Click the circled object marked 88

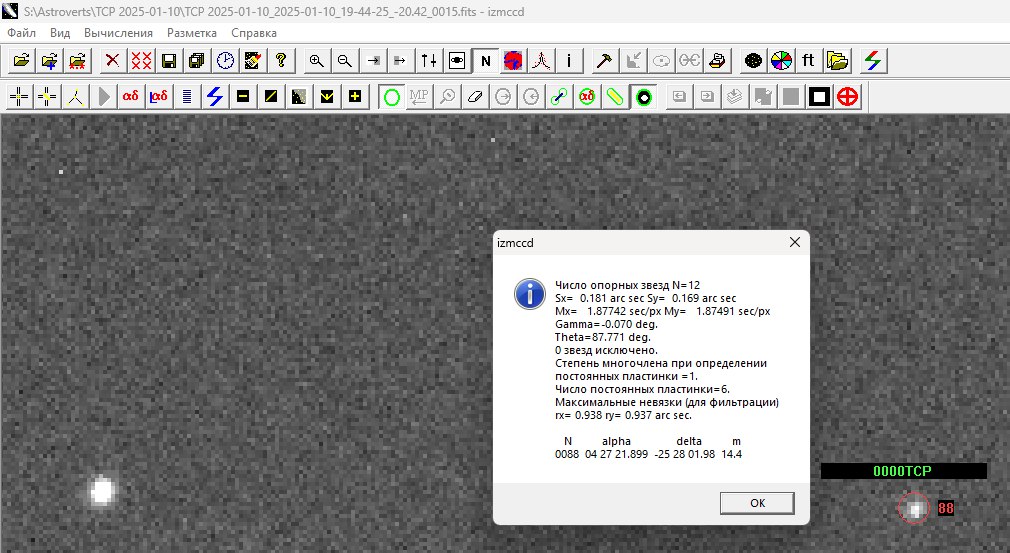tap(914, 509)
